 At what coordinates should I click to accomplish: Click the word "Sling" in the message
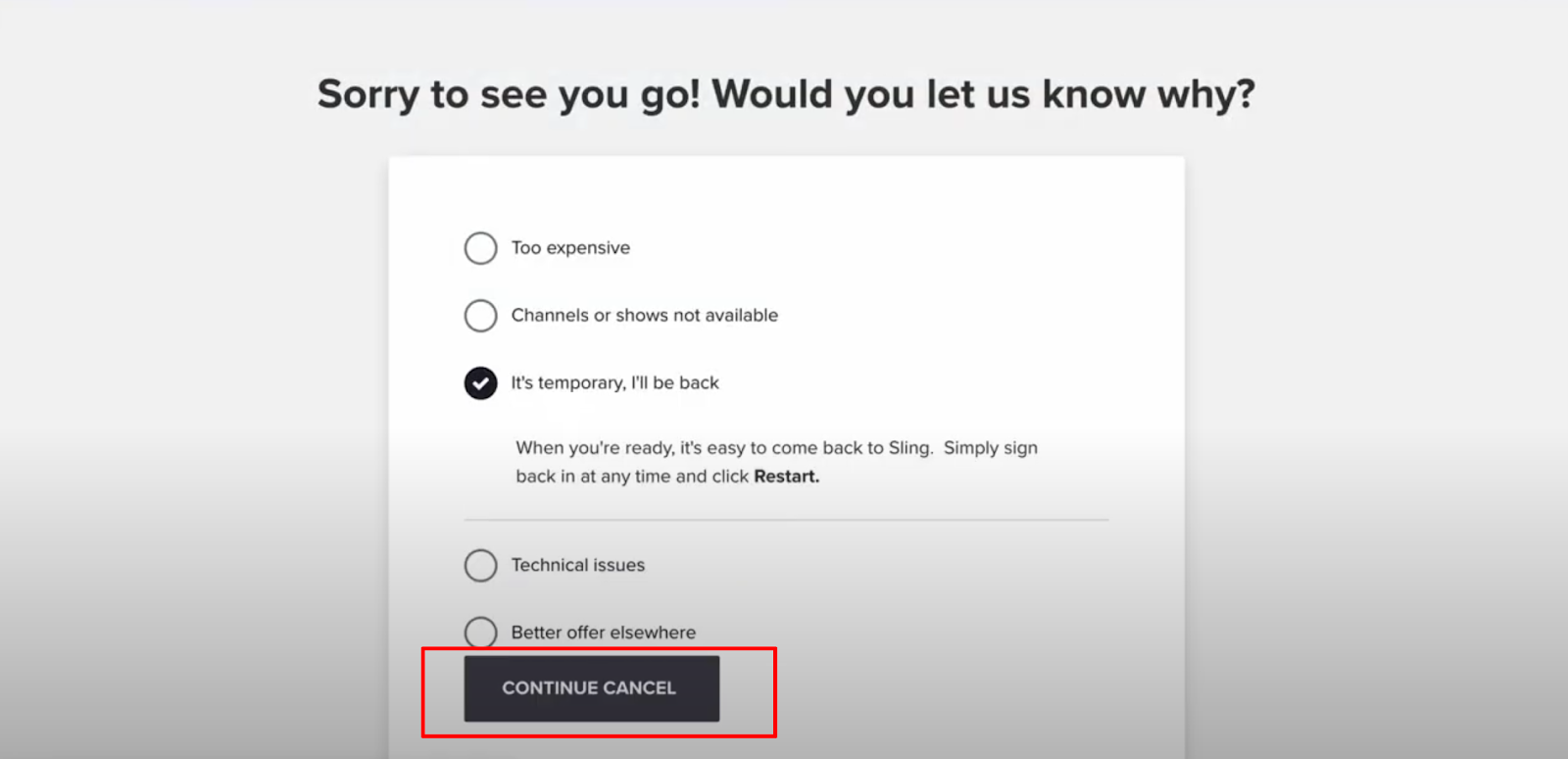coord(909,448)
